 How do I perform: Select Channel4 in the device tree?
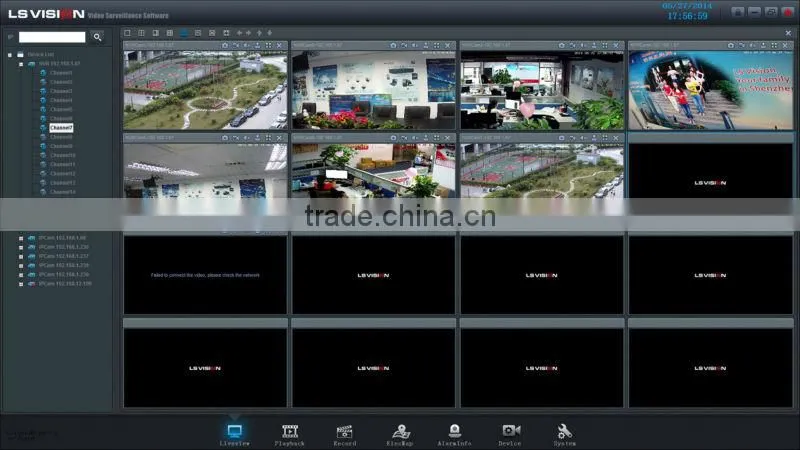(x=61, y=101)
